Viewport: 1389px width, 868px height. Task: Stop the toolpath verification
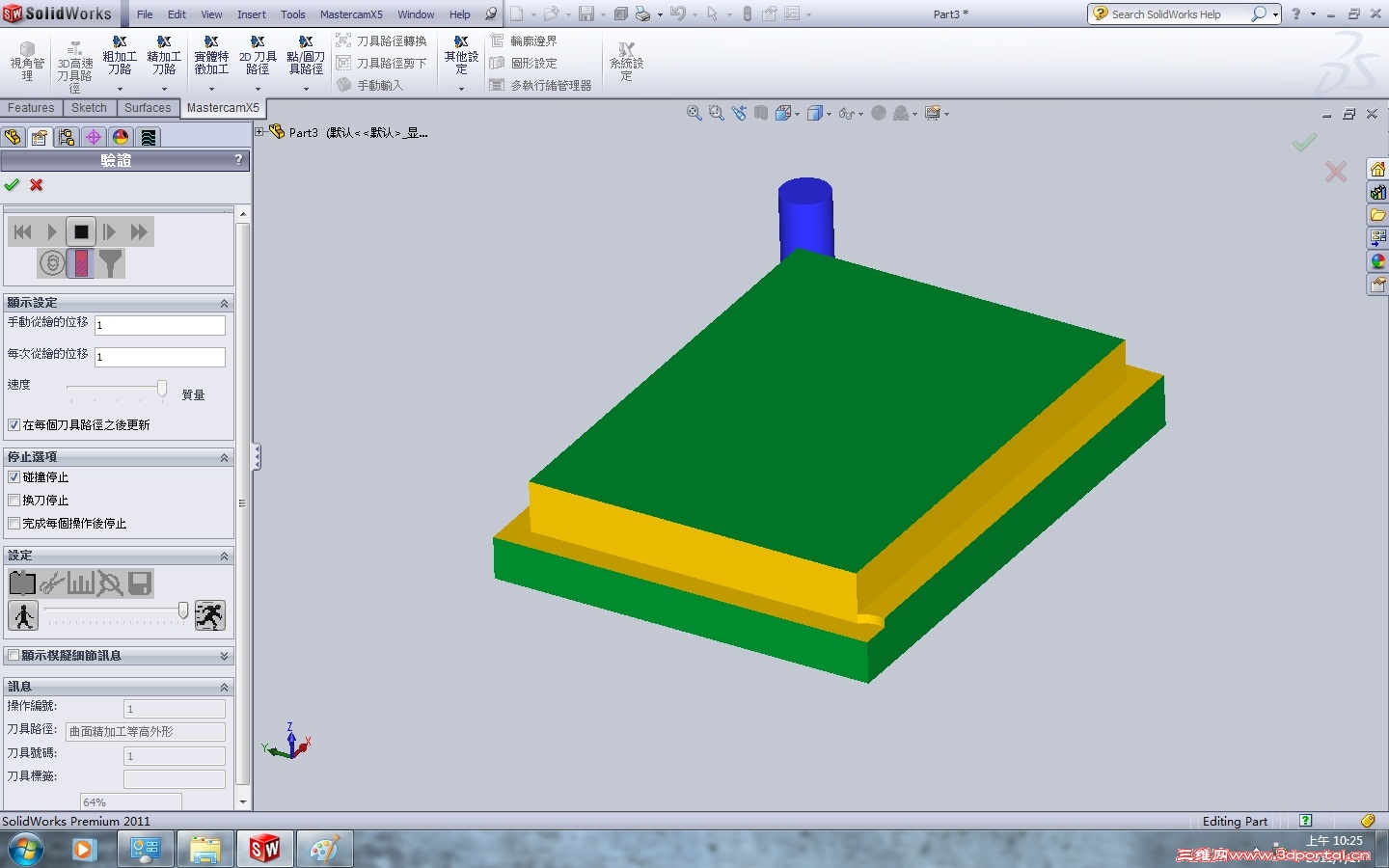[81, 231]
